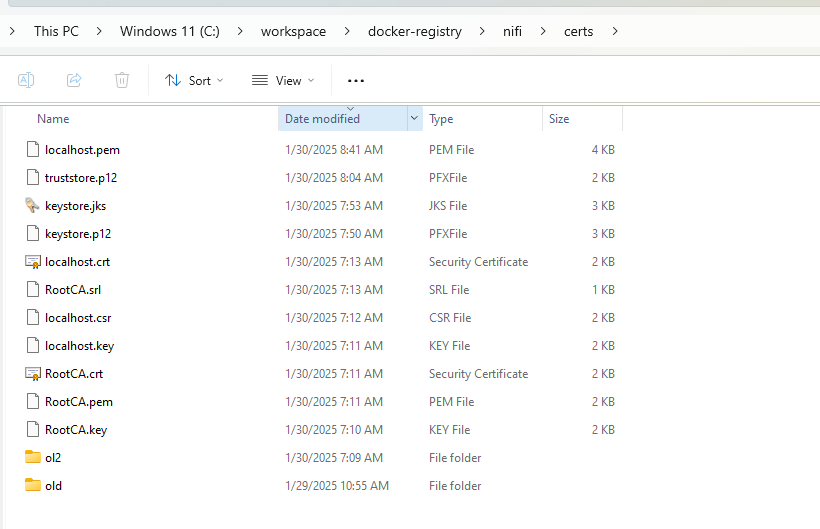Click the Share icon in toolbar
Viewport: 820px width, 529px height.
74,80
